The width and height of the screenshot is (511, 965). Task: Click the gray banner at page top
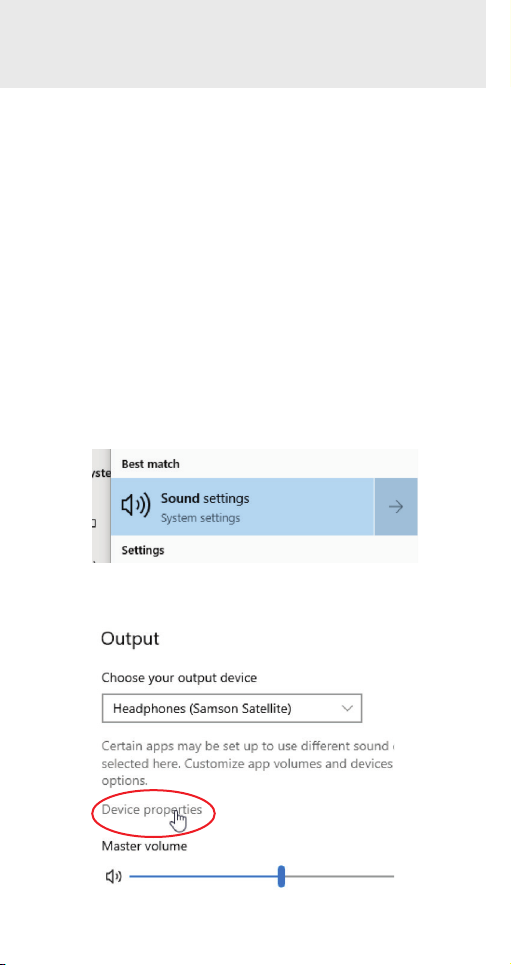(x=243, y=43)
